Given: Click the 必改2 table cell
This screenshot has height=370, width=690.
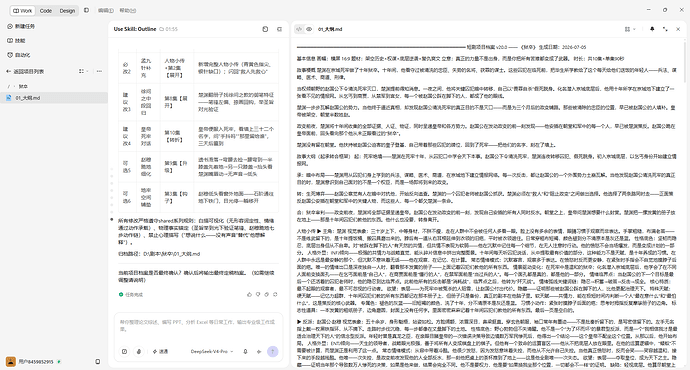Looking at the screenshot, I should (127, 68).
